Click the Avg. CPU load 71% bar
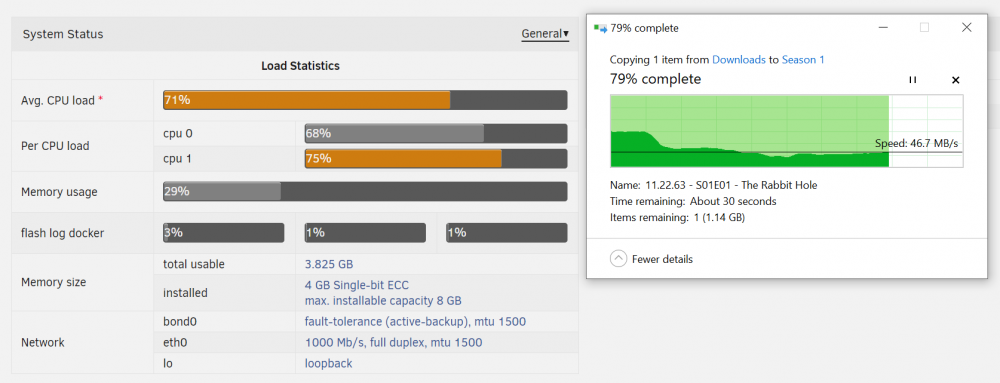Image resolution: width=1000 pixels, height=383 pixels. (x=365, y=100)
